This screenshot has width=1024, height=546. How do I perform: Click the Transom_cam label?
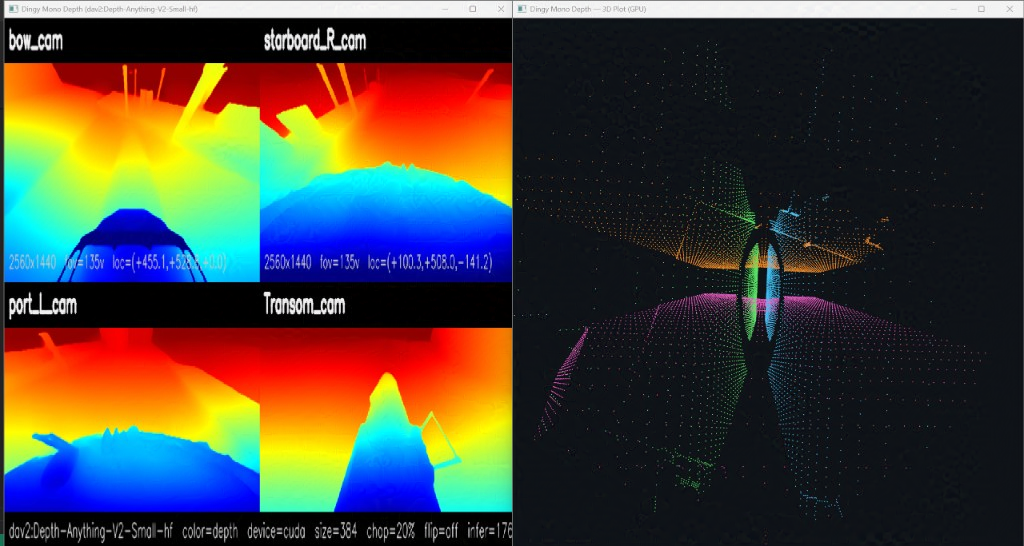(x=304, y=305)
